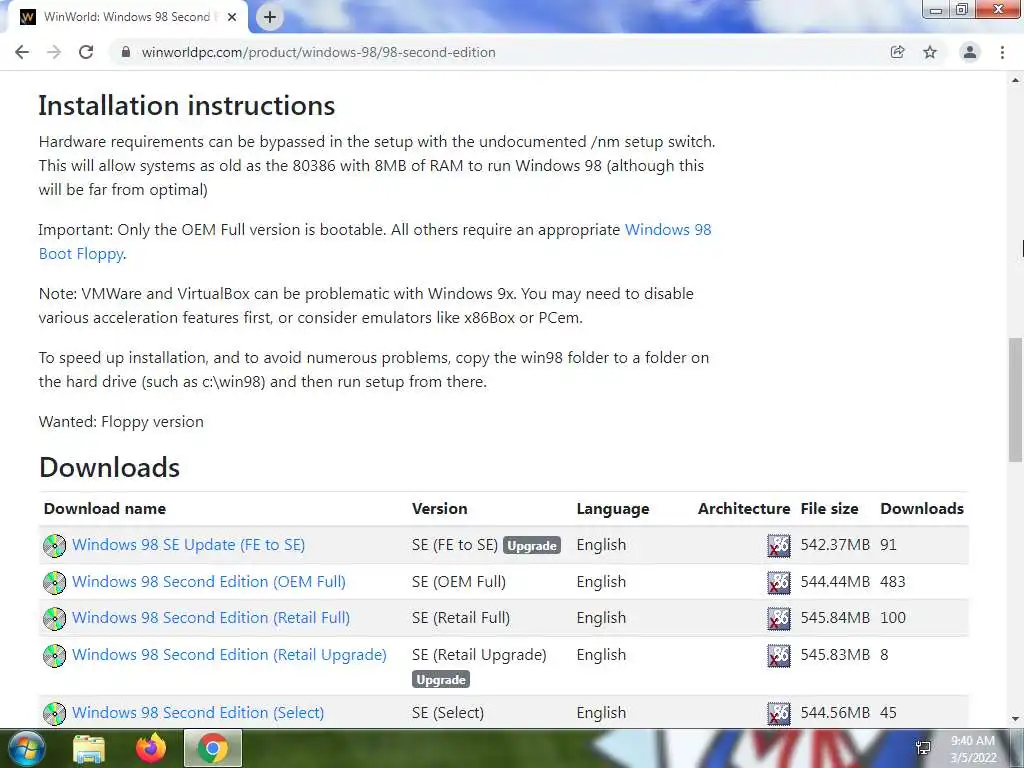Click disc icon for SE Update row

point(54,545)
